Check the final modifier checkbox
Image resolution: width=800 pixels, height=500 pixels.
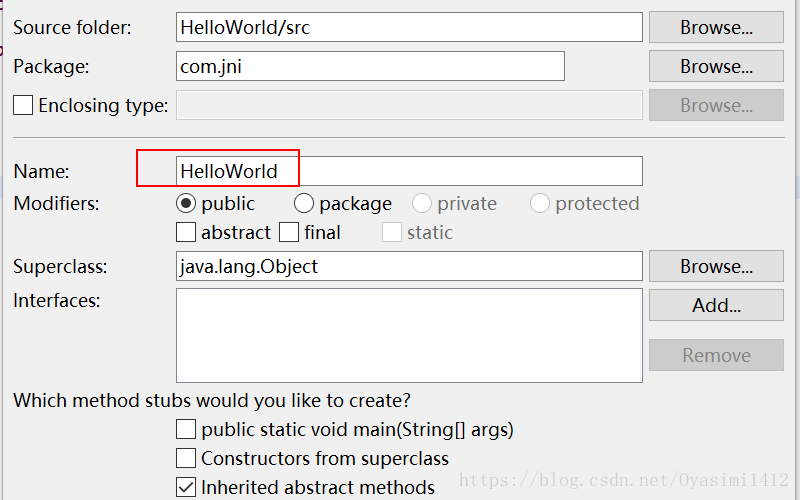[x=289, y=233]
